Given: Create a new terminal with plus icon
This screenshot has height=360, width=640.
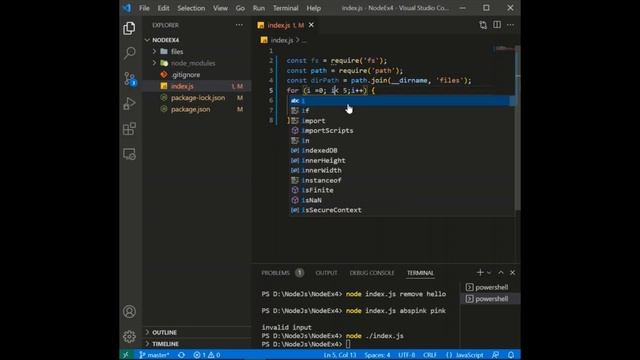Looking at the screenshot, I should [x=480, y=272].
